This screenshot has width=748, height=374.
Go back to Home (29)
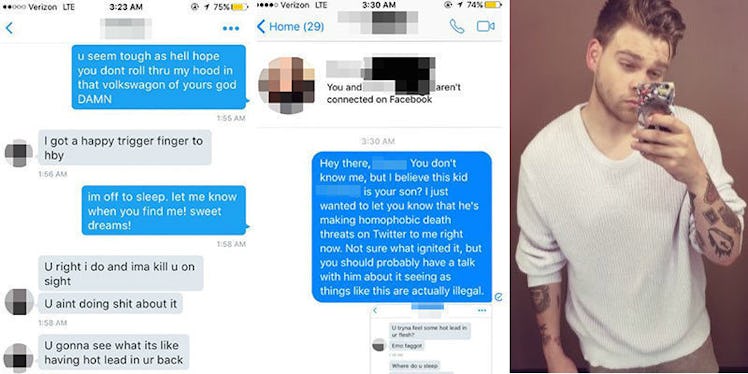tap(290, 26)
